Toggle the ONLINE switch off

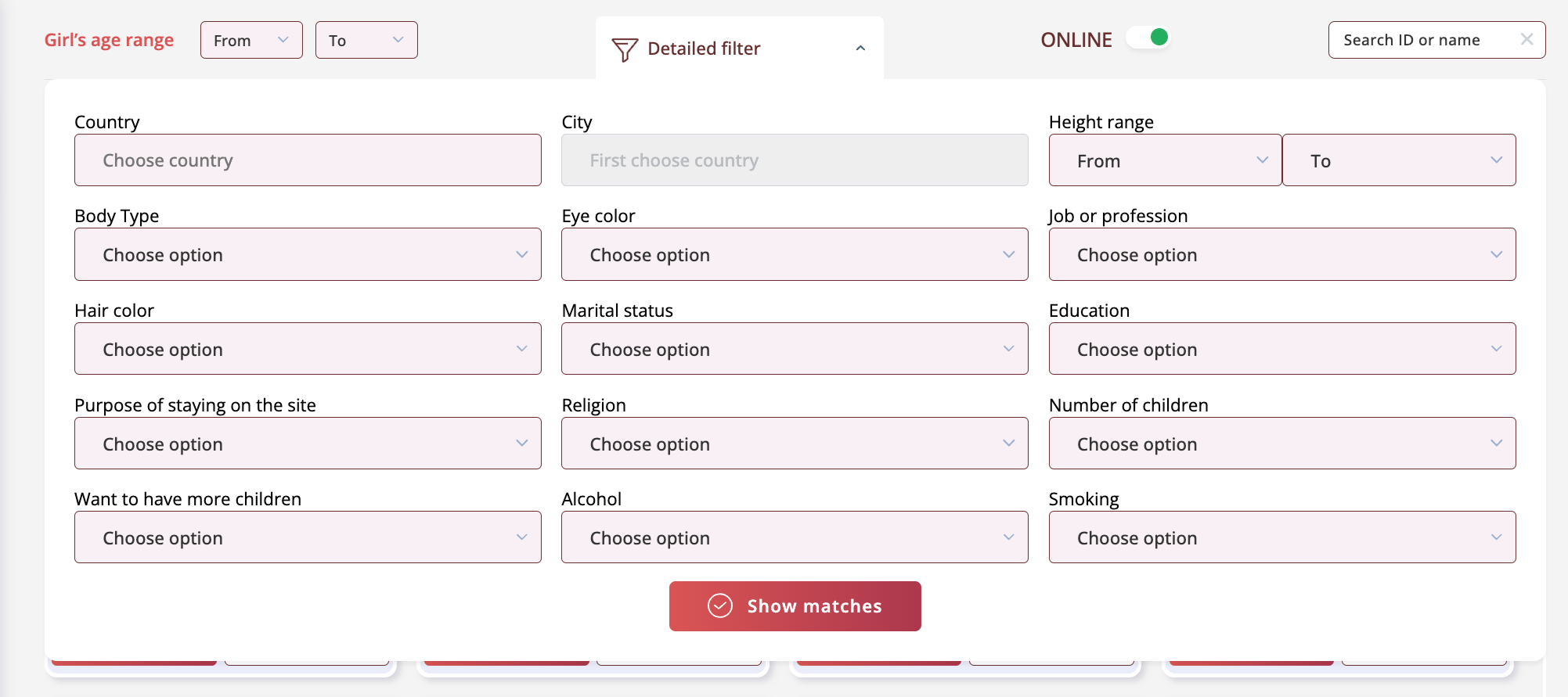1148,38
